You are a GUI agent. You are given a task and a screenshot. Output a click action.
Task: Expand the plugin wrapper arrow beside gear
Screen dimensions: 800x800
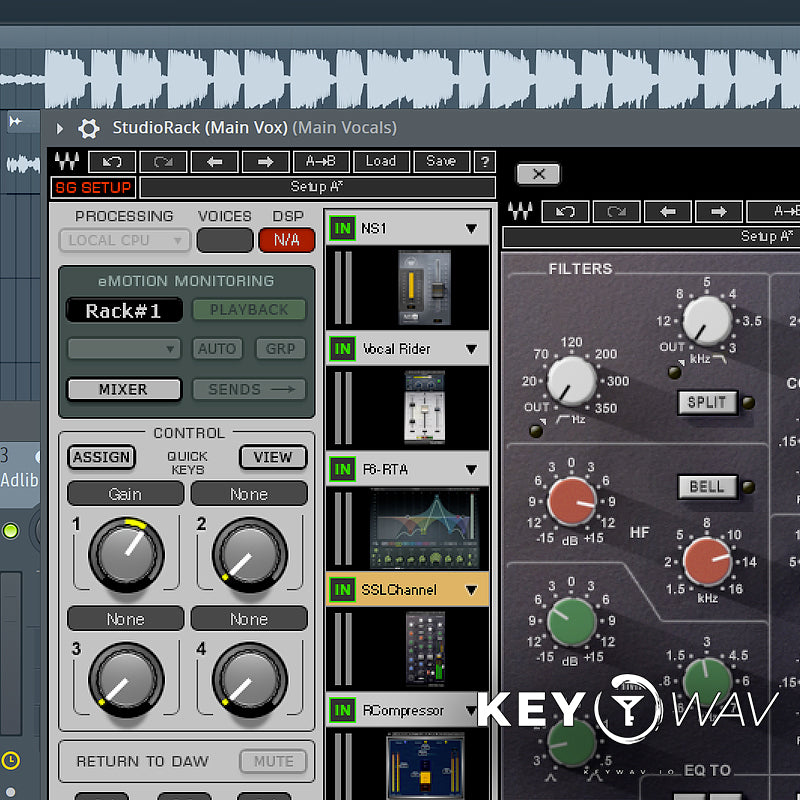(60, 128)
